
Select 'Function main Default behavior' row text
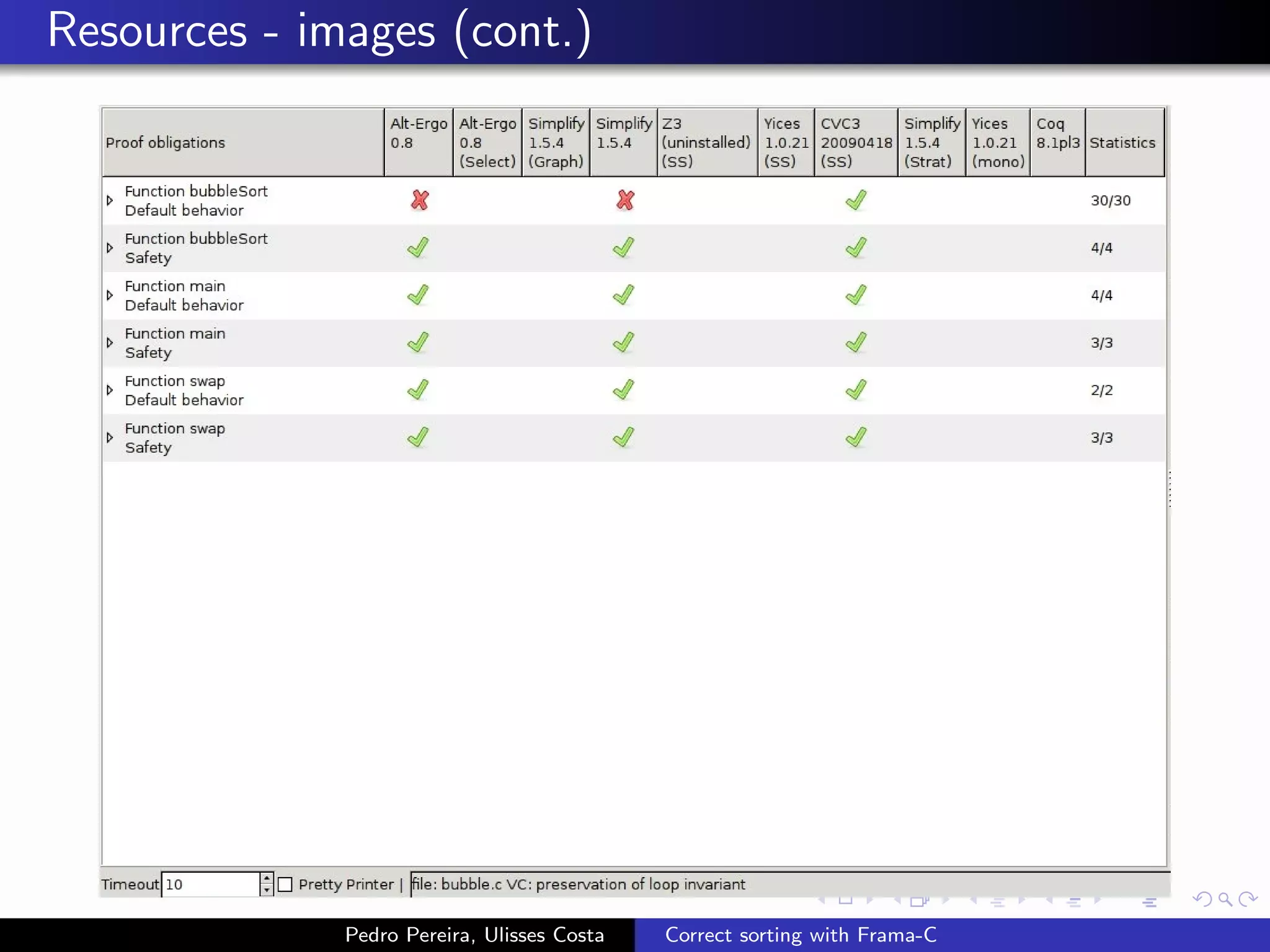coord(184,296)
